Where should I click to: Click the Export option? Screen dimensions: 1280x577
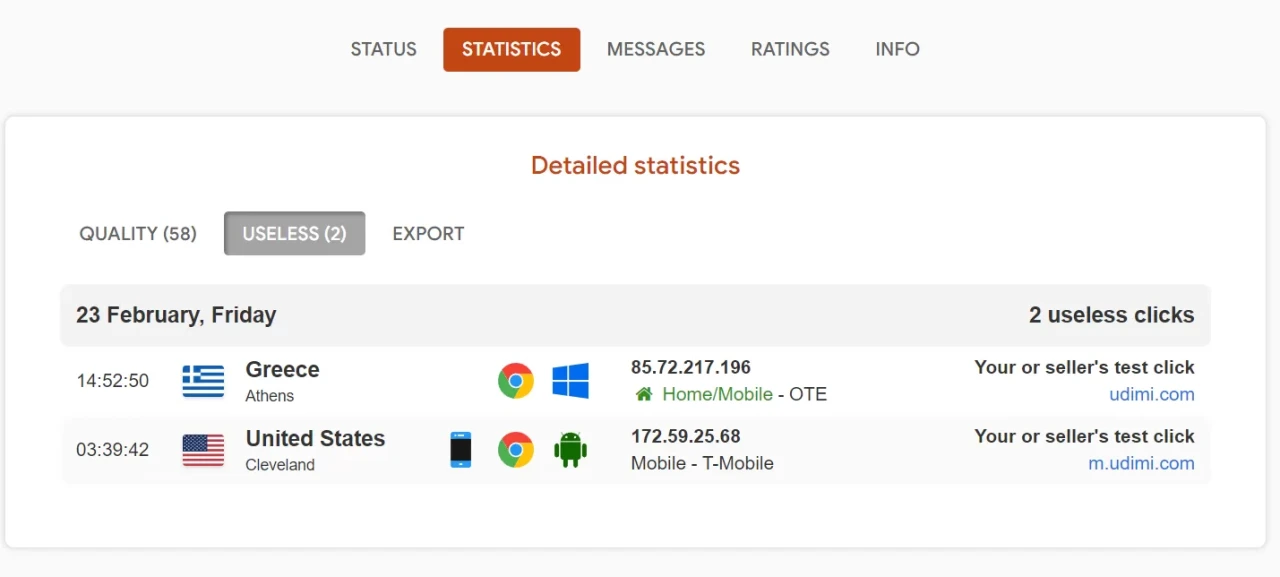coord(428,234)
